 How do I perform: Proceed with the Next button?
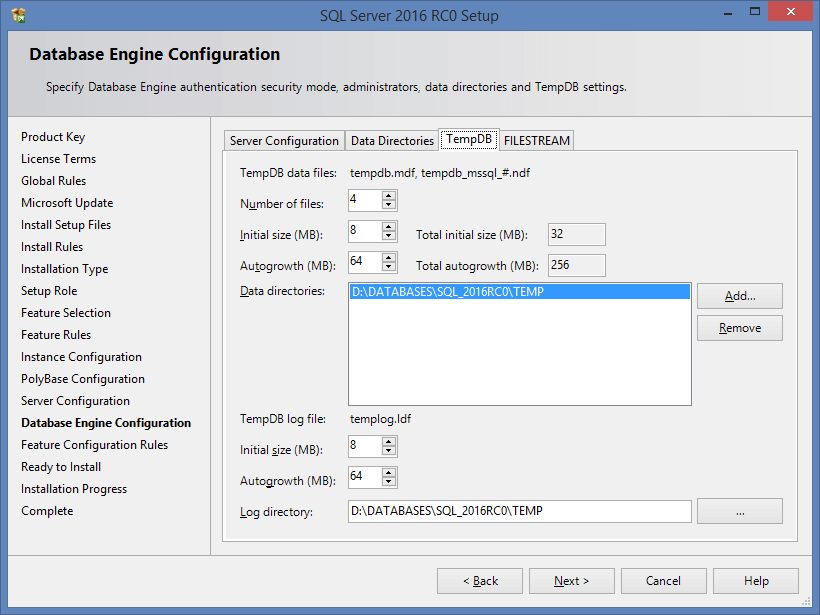572,581
